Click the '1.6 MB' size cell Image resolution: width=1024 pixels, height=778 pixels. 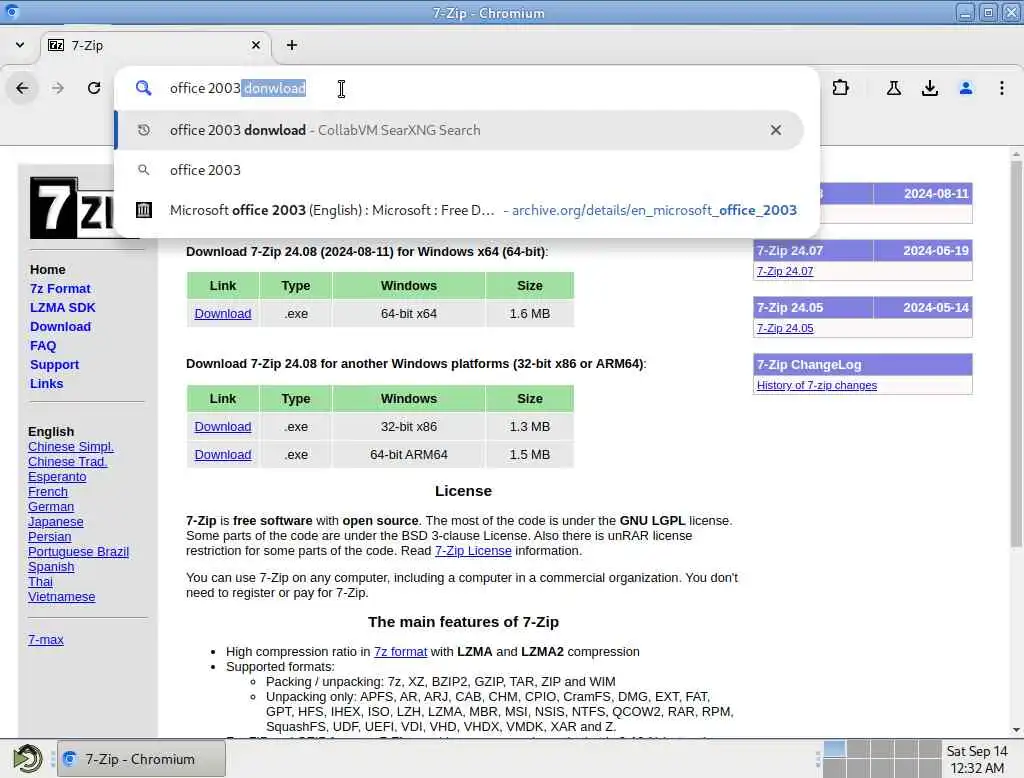530,314
